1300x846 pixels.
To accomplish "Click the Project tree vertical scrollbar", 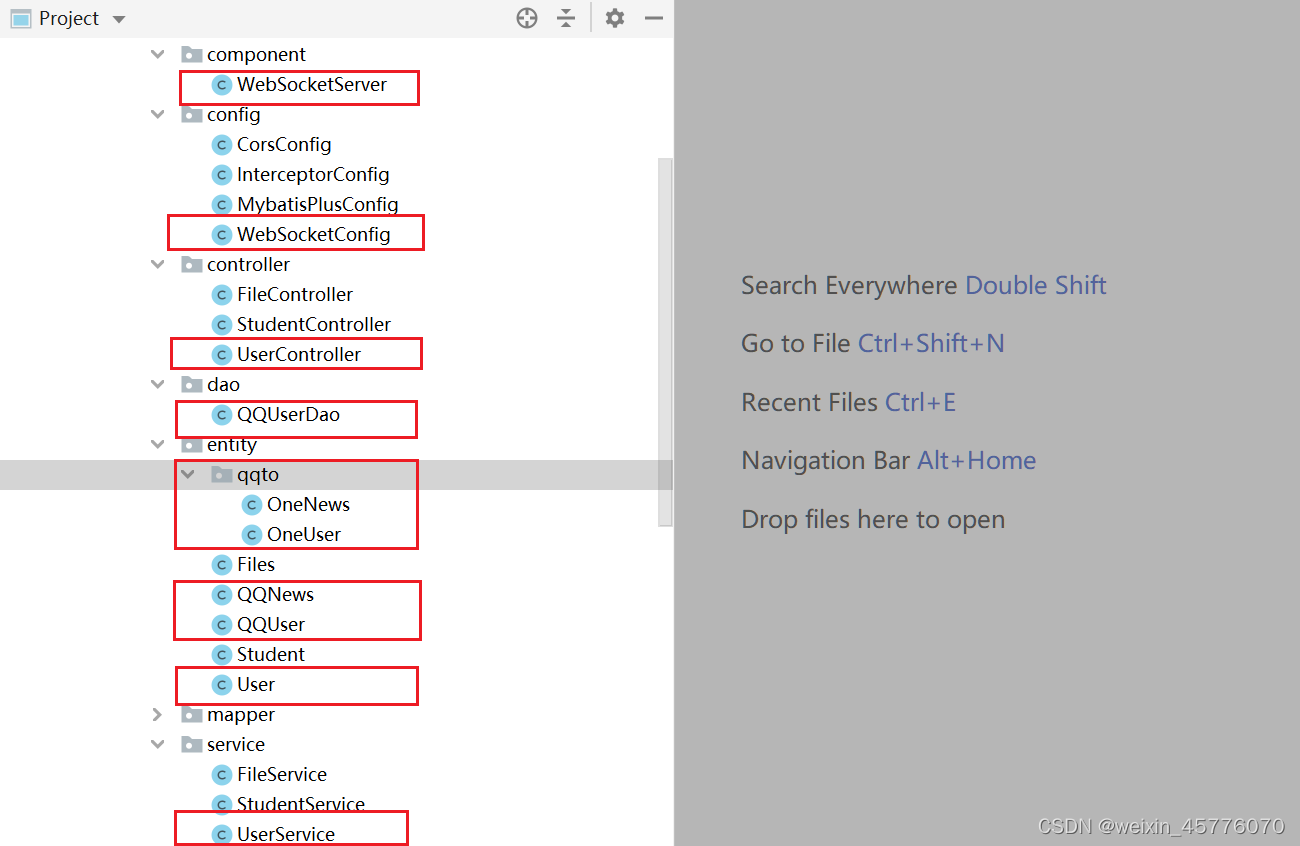I will pyautogui.click(x=665, y=342).
